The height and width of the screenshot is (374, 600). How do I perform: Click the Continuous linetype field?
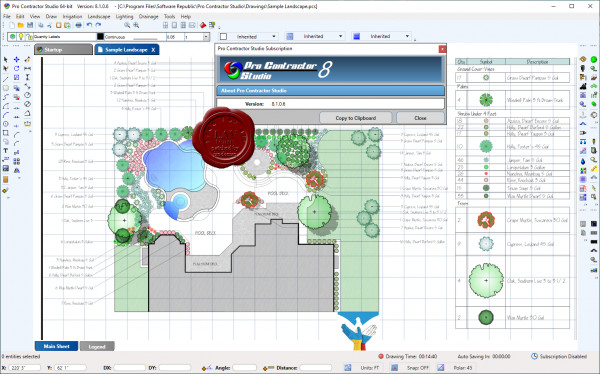click(x=134, y=37)
